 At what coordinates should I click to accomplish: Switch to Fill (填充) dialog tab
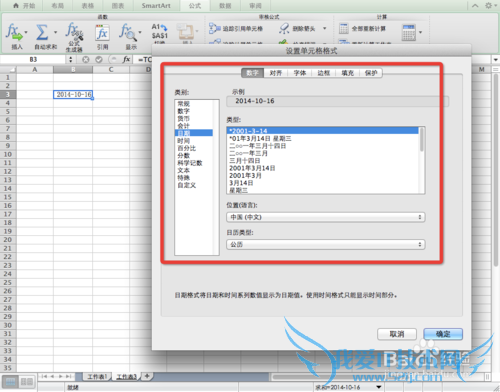[347, 73]
